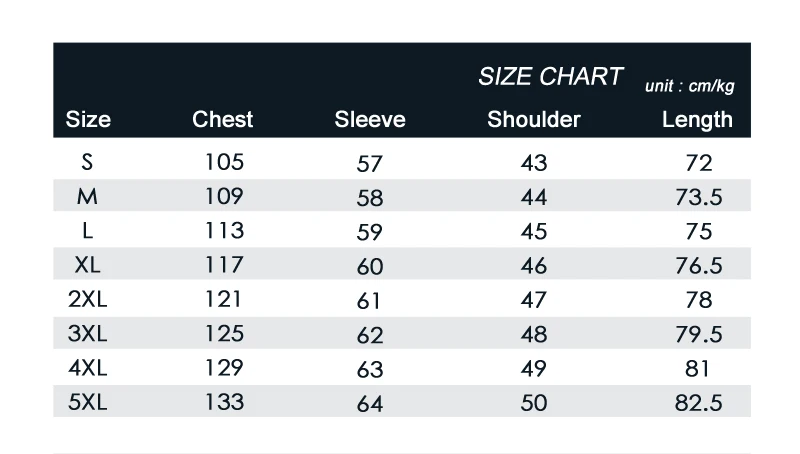Click chest value 113 for size L

(224, 231)
